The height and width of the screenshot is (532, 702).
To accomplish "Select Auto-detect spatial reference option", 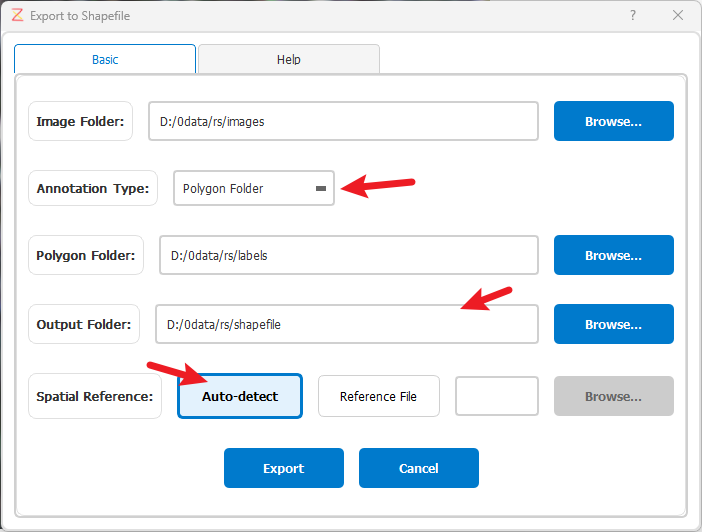I will (x=240, y=396).
